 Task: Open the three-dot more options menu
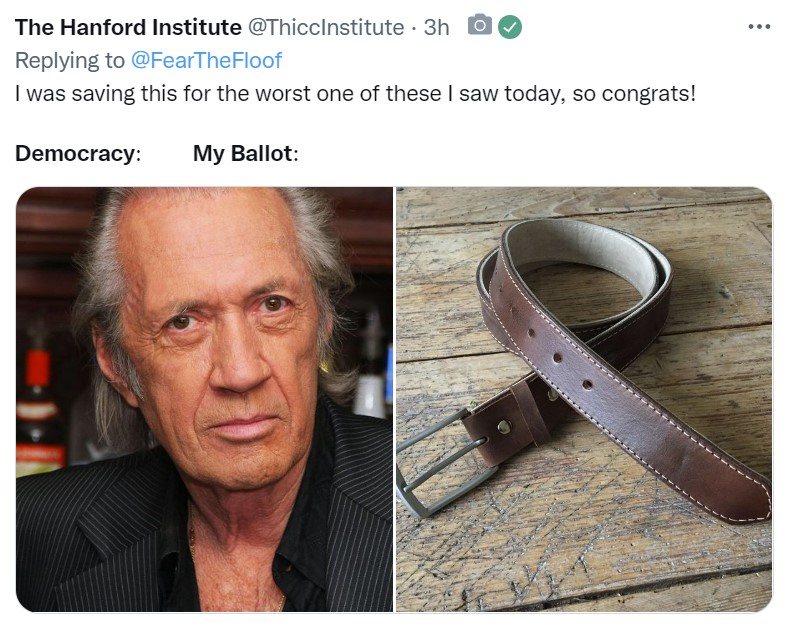759,27
